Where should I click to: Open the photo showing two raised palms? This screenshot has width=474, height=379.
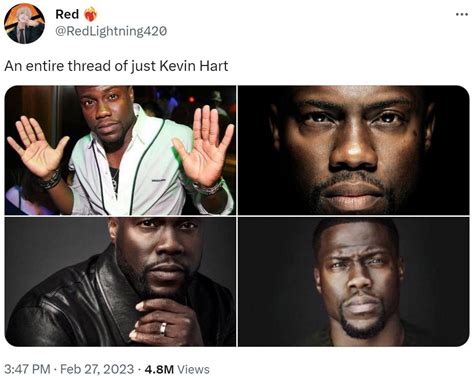point(120,150)
